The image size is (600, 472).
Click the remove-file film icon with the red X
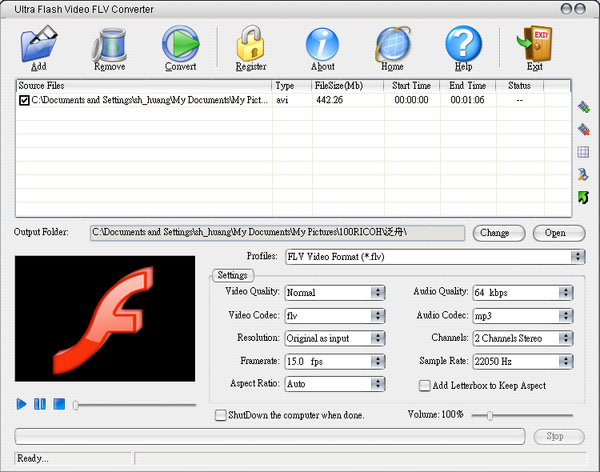(584, 129)
